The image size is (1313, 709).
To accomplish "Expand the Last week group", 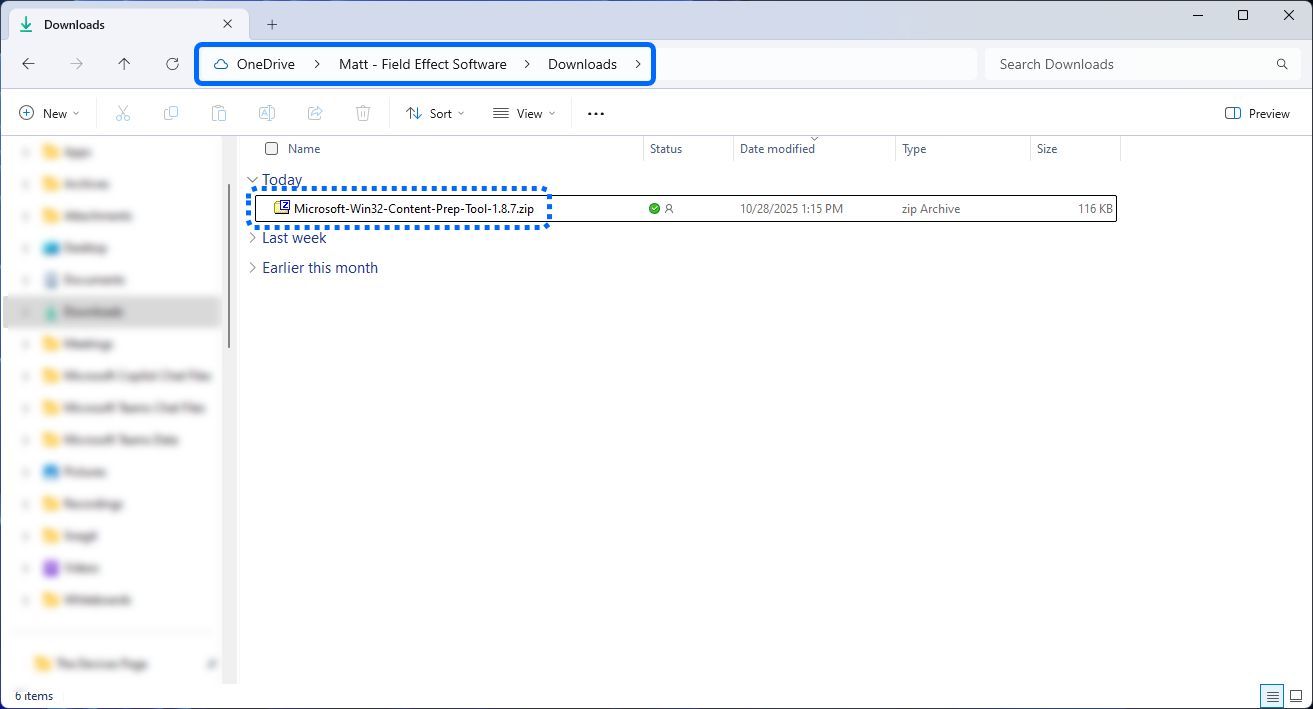I will tap(252, 238).
